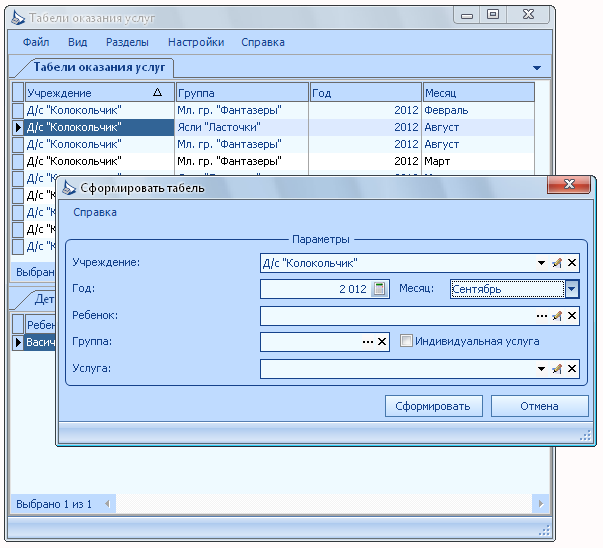Select the highlighted Д/с Колокольчик cell in the Ясли Ласточки row
The image size is (603, 548).
pos(99,127)
